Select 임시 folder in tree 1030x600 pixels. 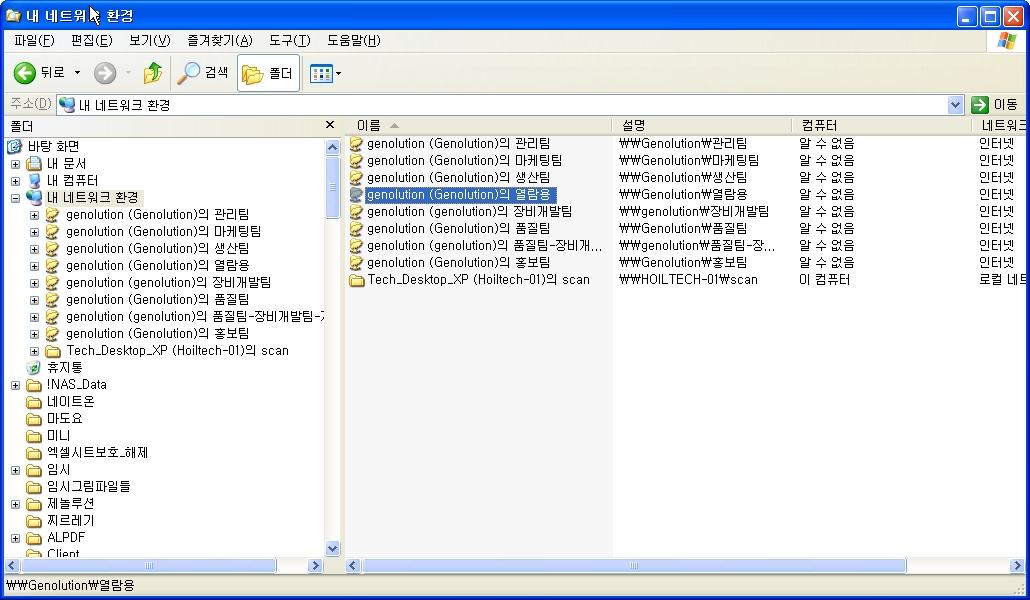click(58, 470)
